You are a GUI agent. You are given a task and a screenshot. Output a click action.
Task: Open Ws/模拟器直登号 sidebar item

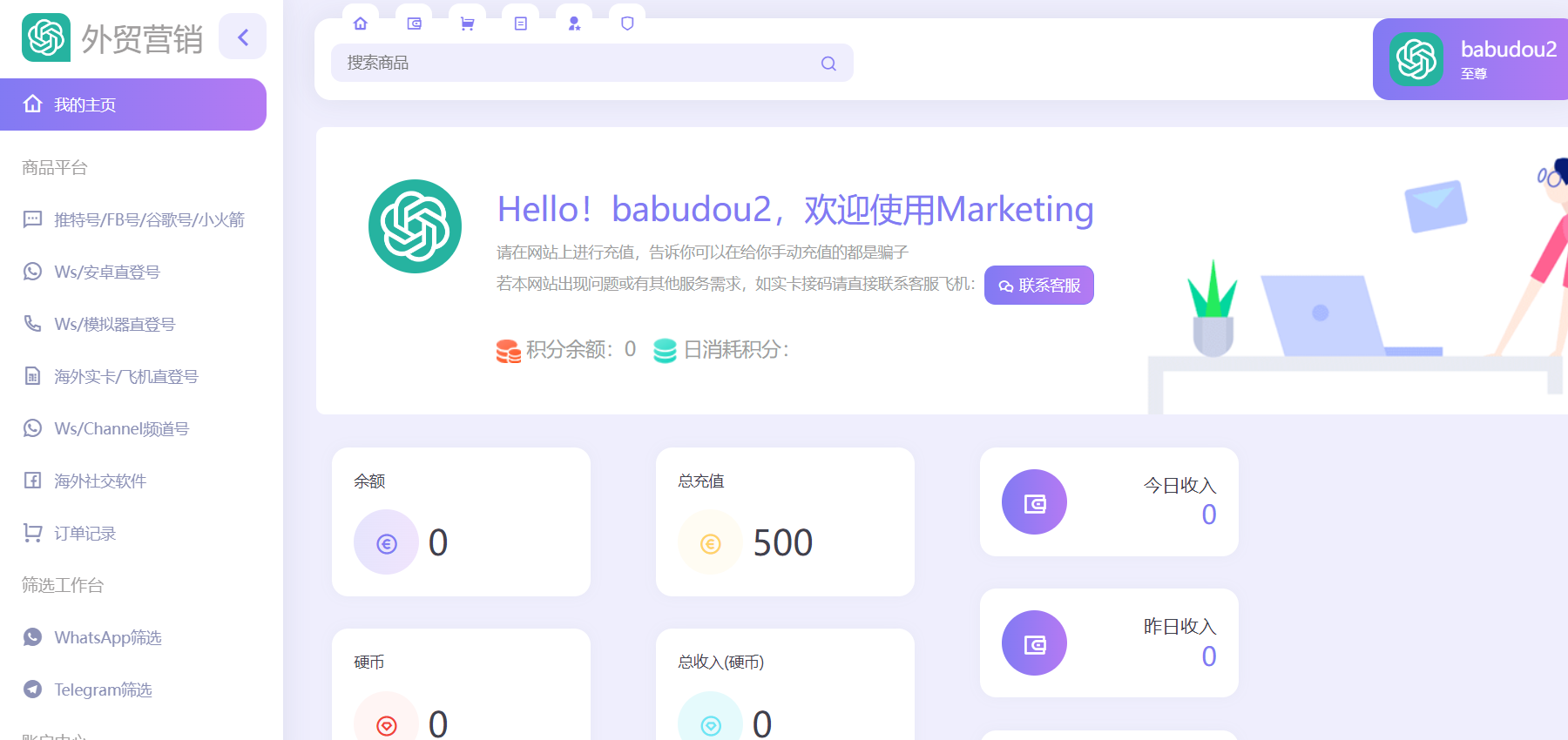tap(133, 324)
